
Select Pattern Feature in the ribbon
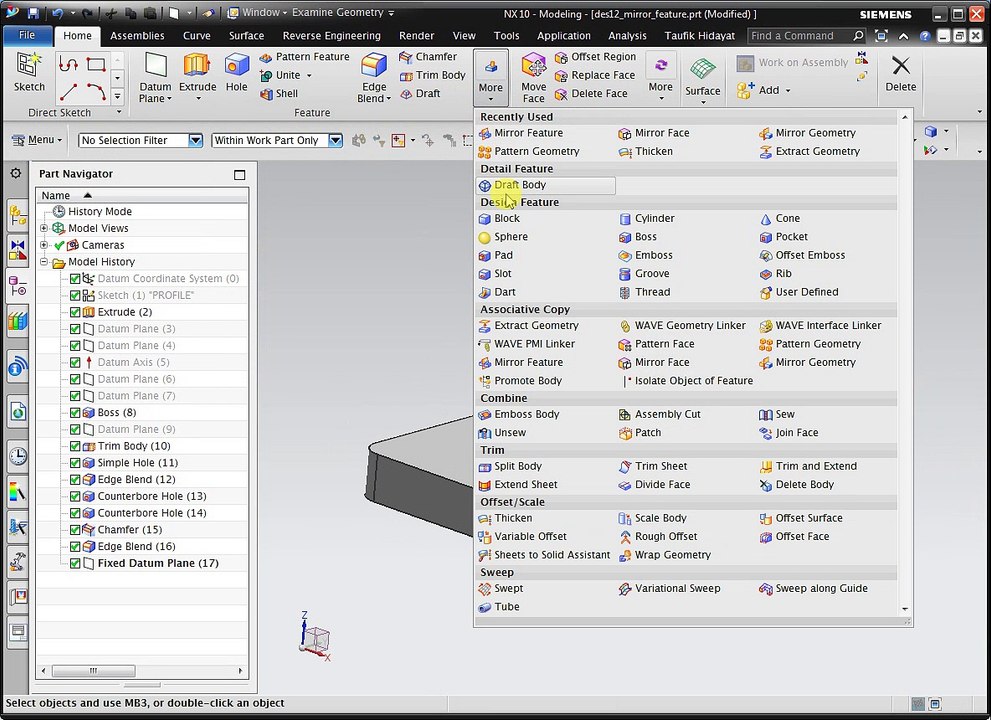(305, 57)
